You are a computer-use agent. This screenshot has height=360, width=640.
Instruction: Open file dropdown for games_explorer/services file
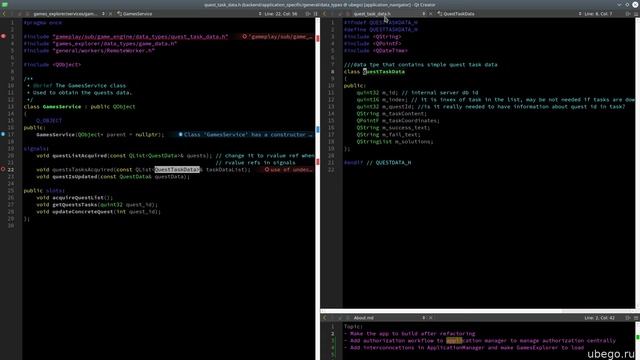[103, 14]
